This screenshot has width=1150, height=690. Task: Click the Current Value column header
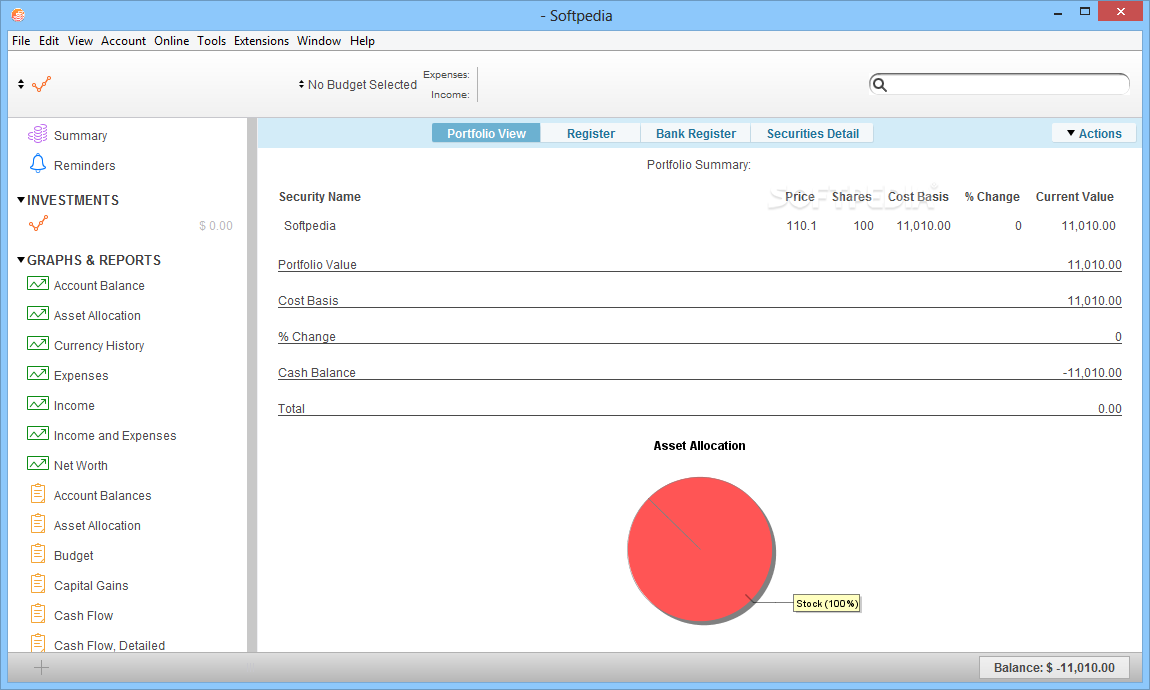click(x=1074, y=197)
